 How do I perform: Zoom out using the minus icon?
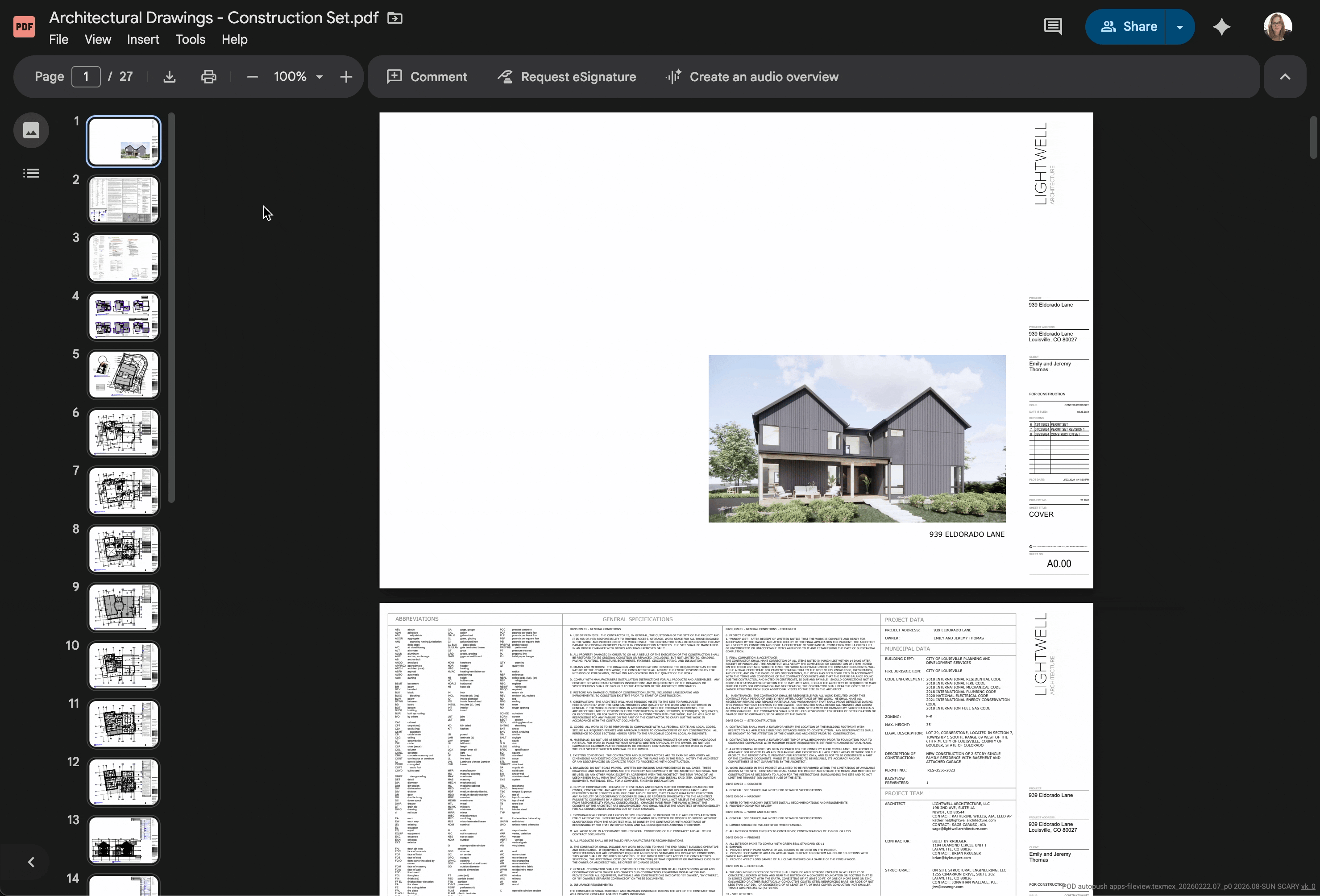pyautogui.click(x=252, y=77)
